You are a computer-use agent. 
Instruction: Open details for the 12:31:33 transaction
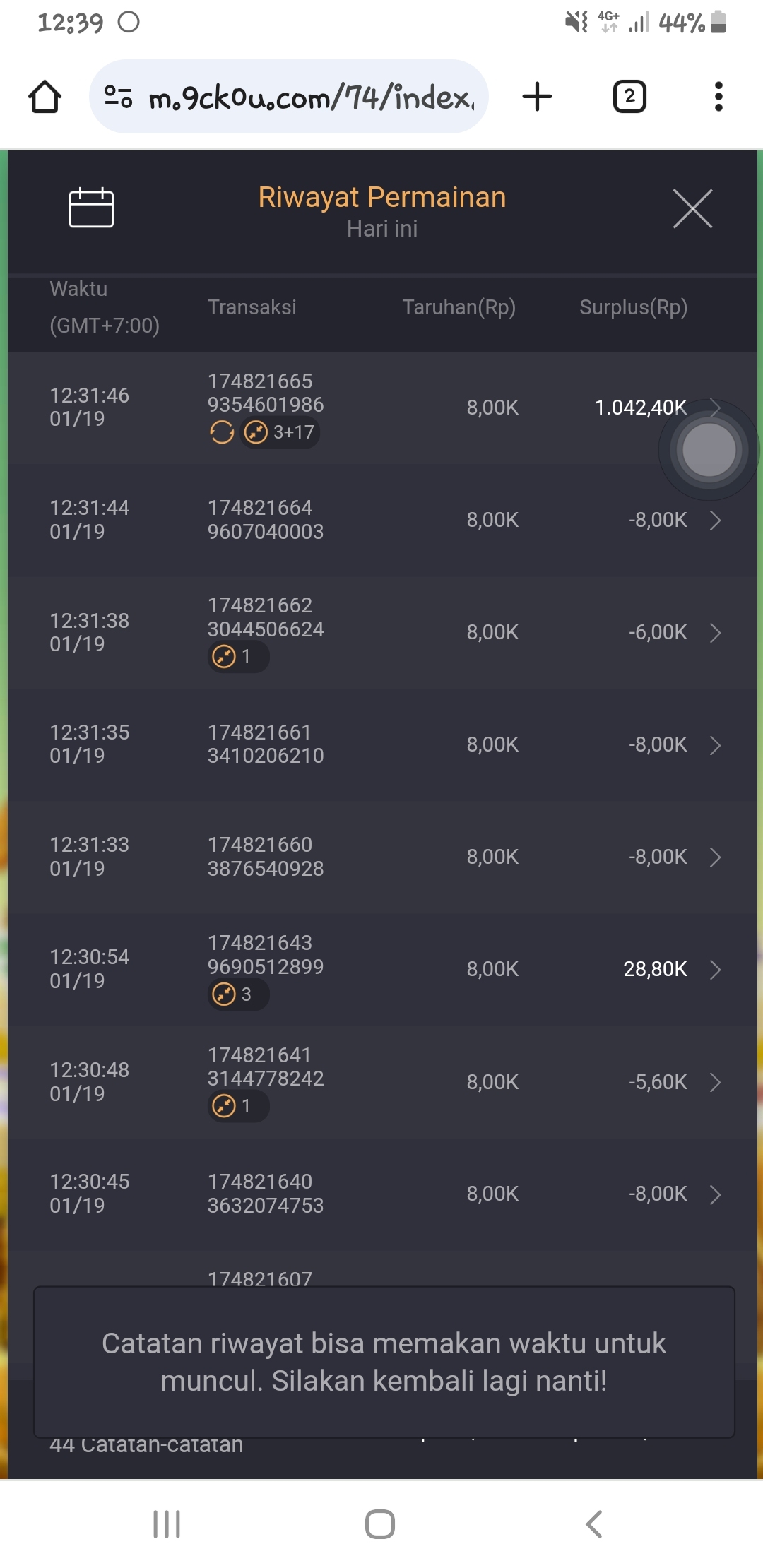(715, 857)
